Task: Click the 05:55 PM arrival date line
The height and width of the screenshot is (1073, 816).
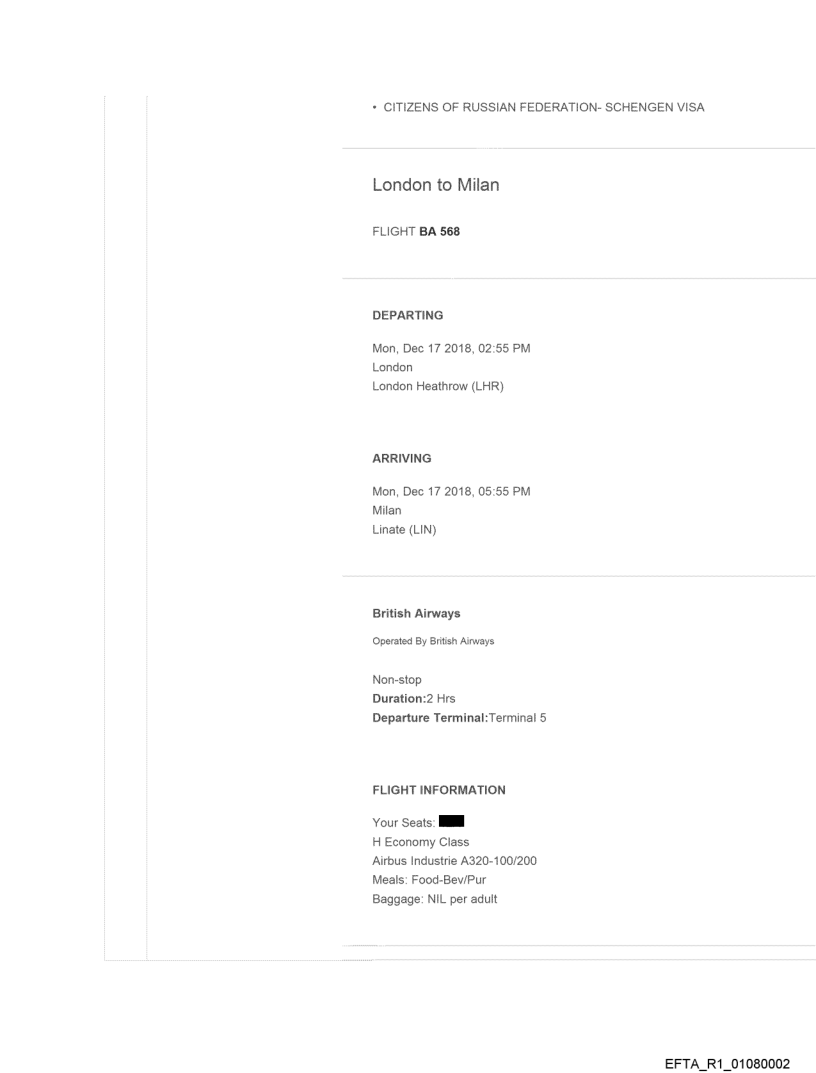Action: tap(457, 492)
